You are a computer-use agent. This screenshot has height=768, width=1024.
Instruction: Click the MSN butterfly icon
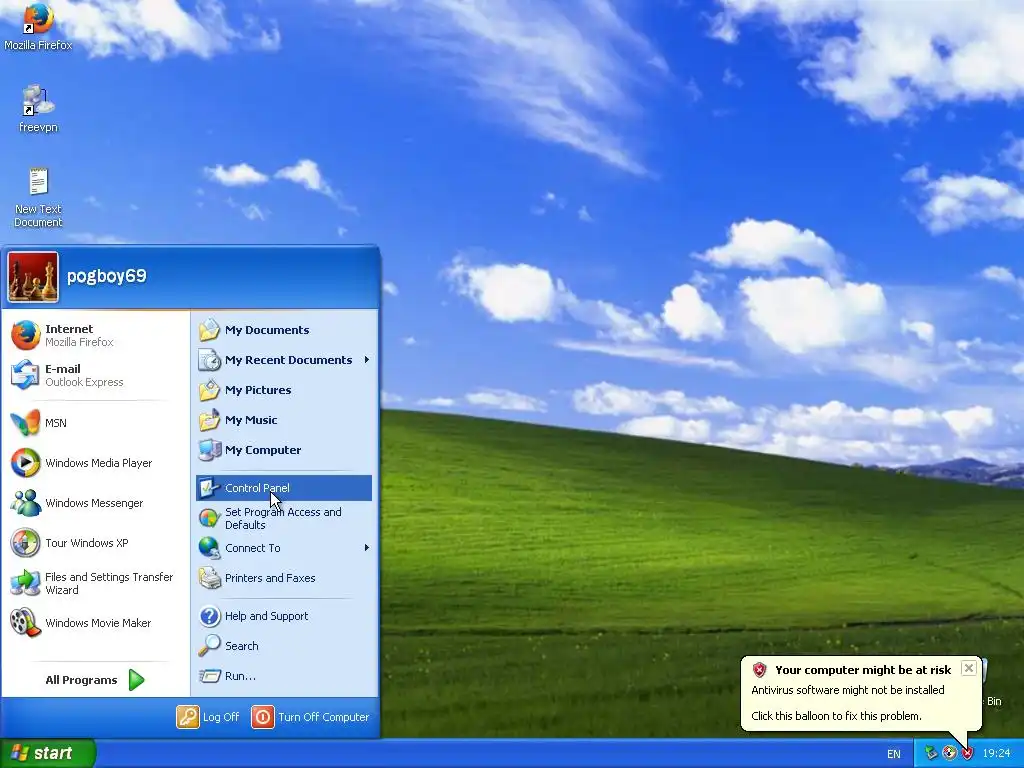pos(25,423)
